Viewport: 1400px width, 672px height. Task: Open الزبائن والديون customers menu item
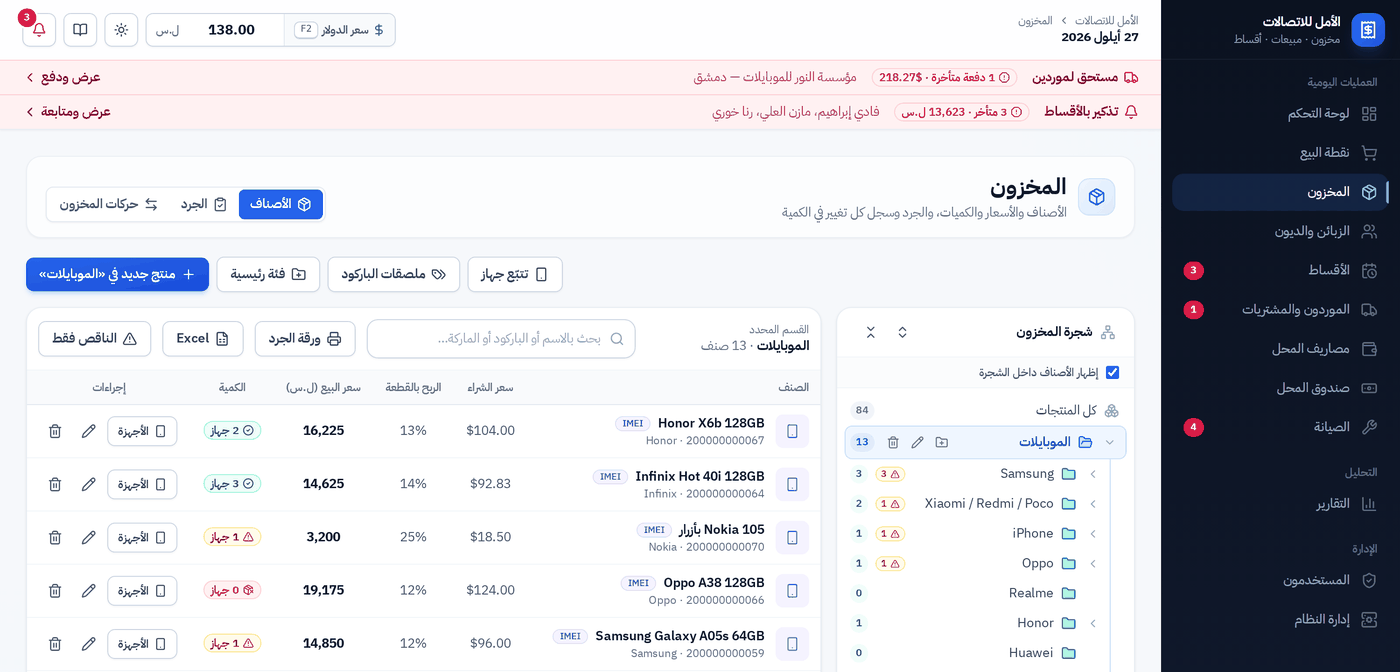(x=1280, y=231)
